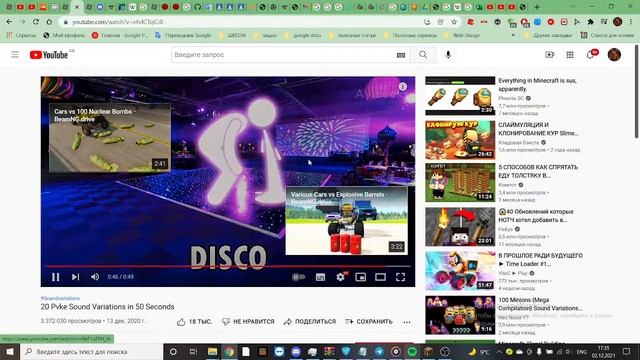Image resolution: width=640 pixels, height=360 pixels.
Task: Open new browser tab plus button
Action: click(x=537, y=7)
